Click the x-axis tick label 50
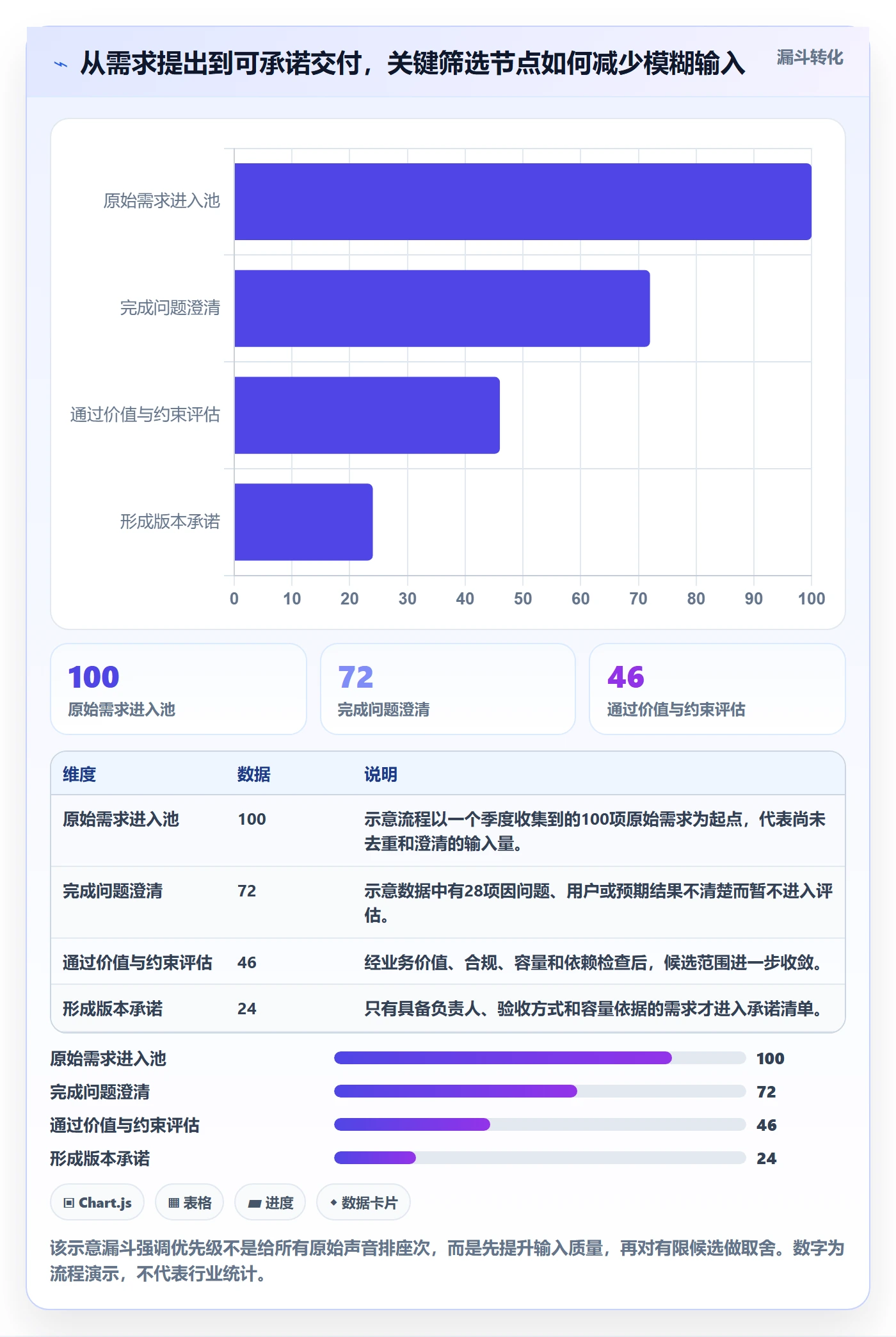The height and width of the screenshot is (1337, 896). pos(523,599)
